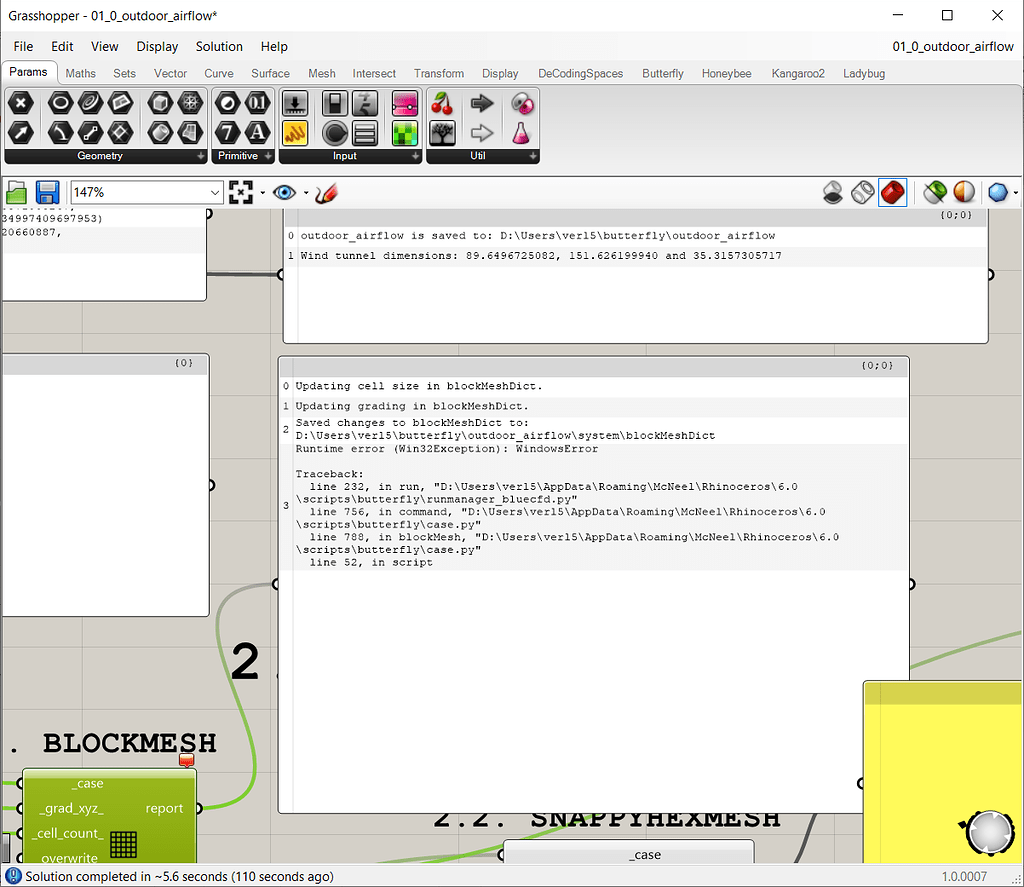Click blockMesh _cell_count_ input
Image resolution: width=1024 pixels, height=887 pixels.
click(68, 833)
